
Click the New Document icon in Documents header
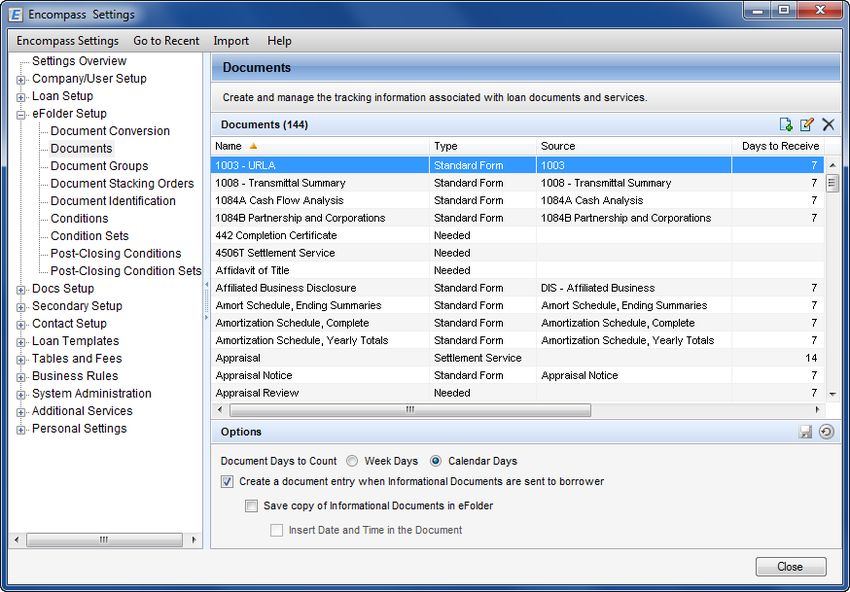point(786,124)
